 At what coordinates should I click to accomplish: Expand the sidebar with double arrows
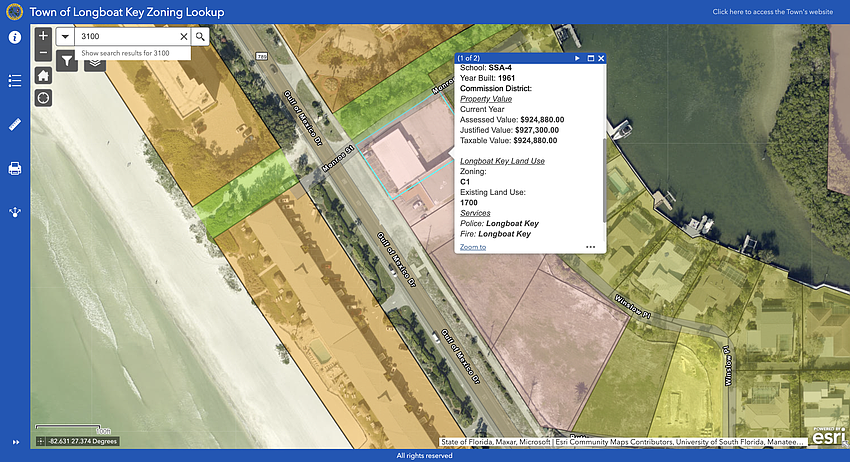coord(16,442)
